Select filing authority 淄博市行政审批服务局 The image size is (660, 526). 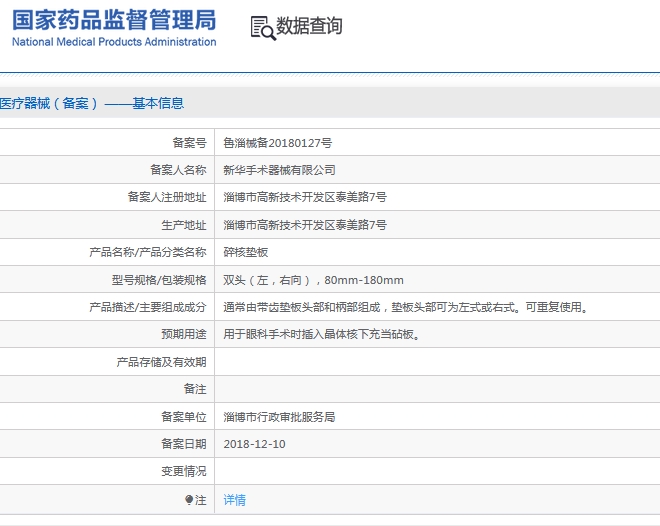[279, 417]
